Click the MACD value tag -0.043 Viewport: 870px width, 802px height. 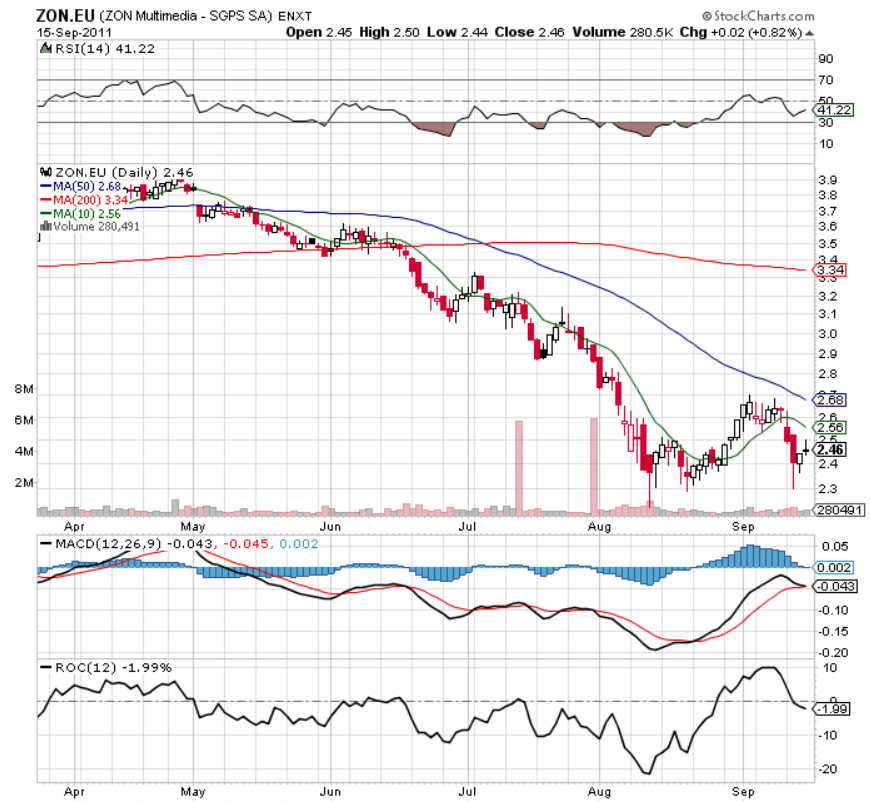point(836,586)
